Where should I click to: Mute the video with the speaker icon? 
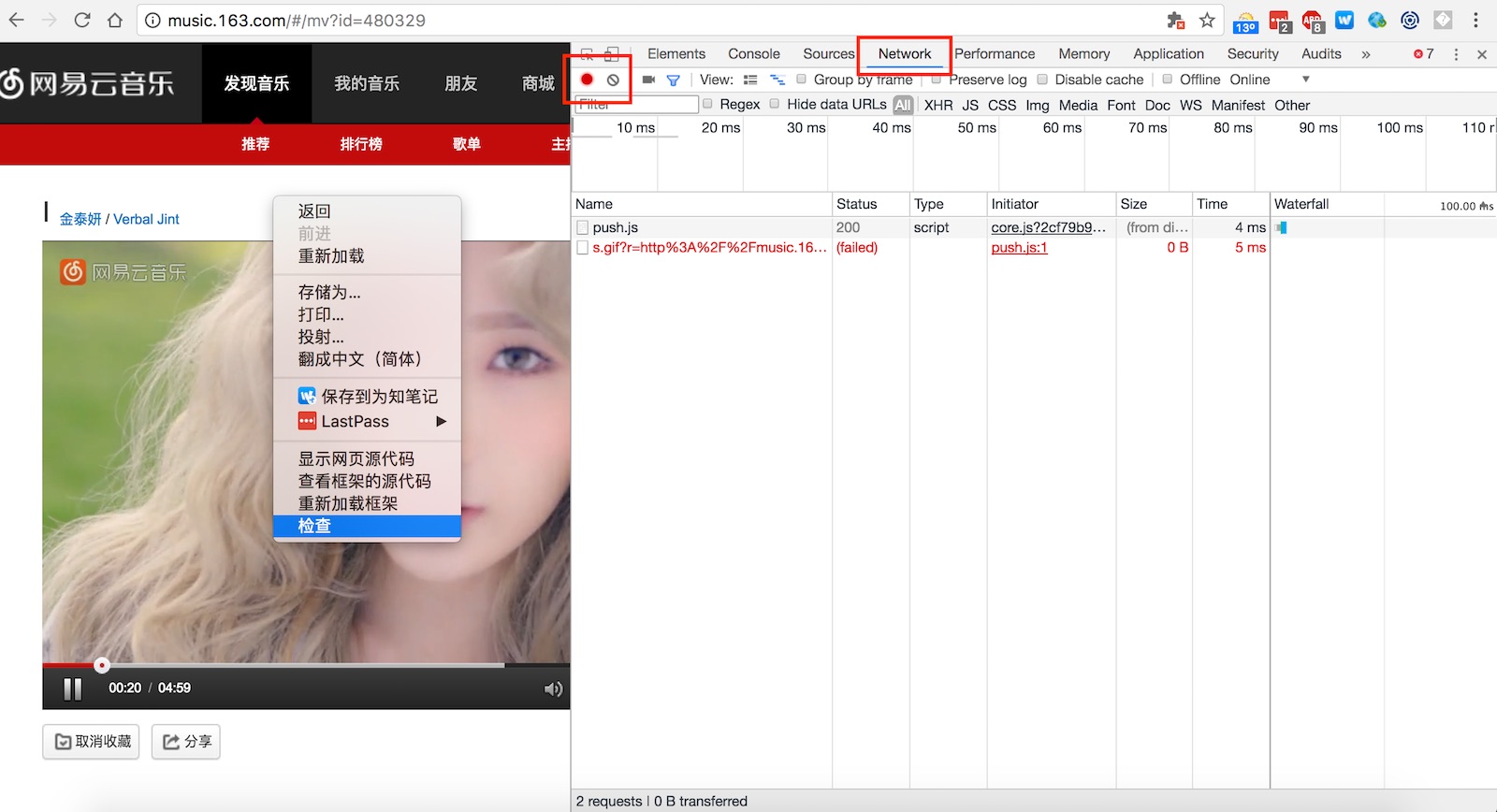[553, 689]
